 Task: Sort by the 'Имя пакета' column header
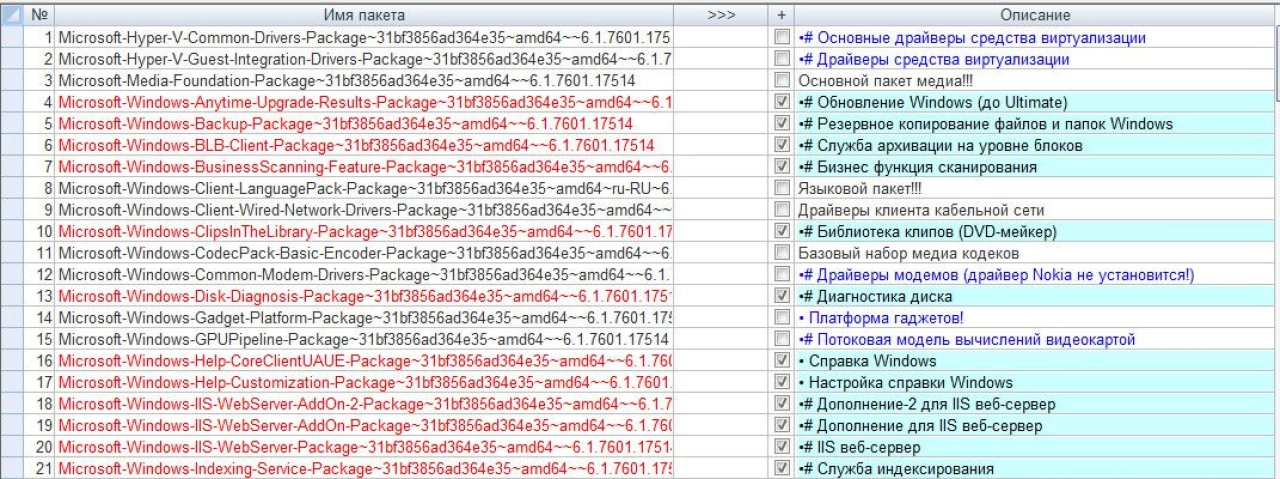(x=364, y=15)
